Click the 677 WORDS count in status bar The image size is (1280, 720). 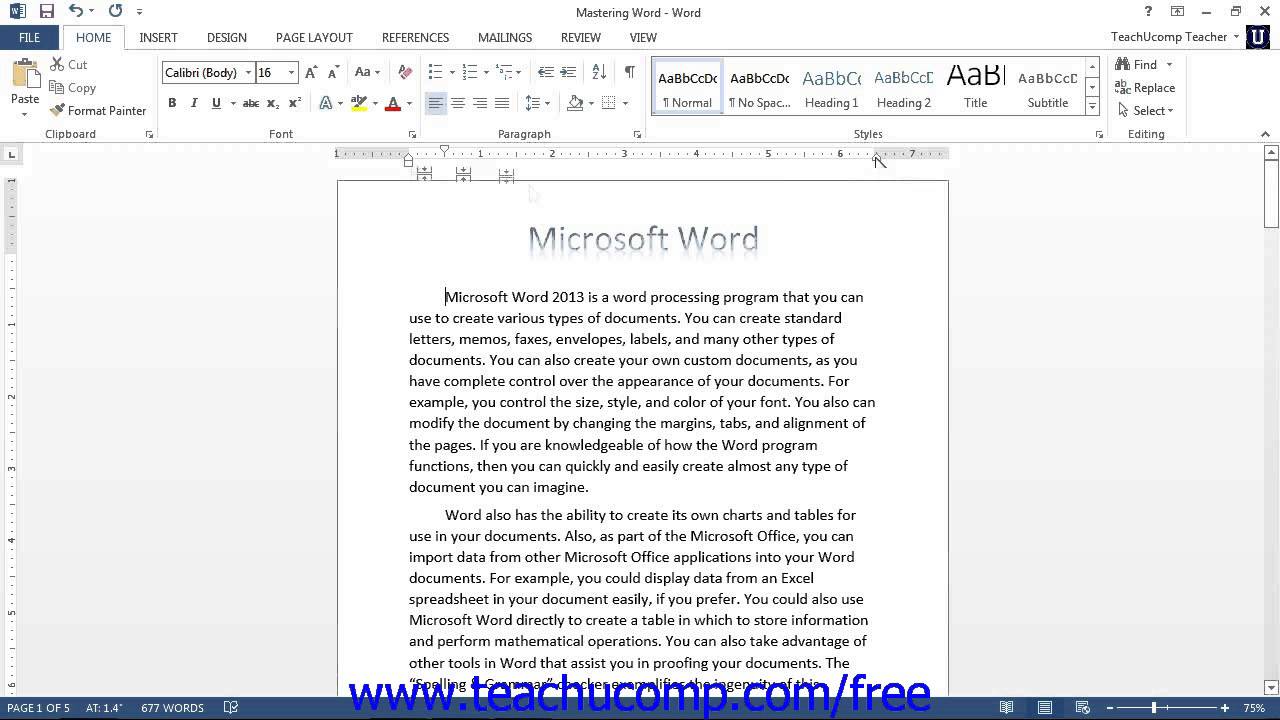tap(172, 708)
